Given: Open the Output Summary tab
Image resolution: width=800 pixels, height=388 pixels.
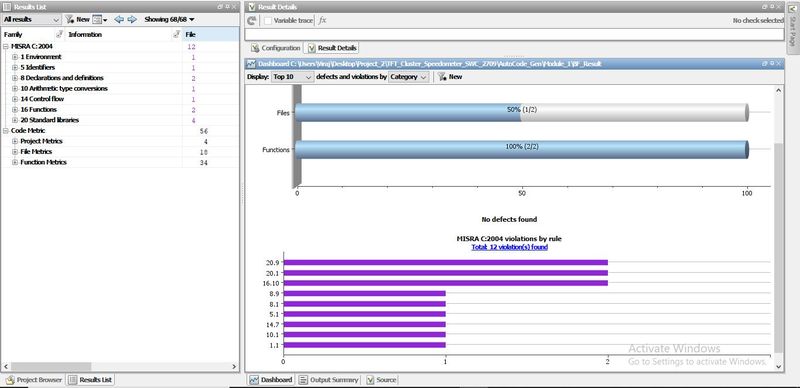Looking at the screenshot, I should point(329,380).
